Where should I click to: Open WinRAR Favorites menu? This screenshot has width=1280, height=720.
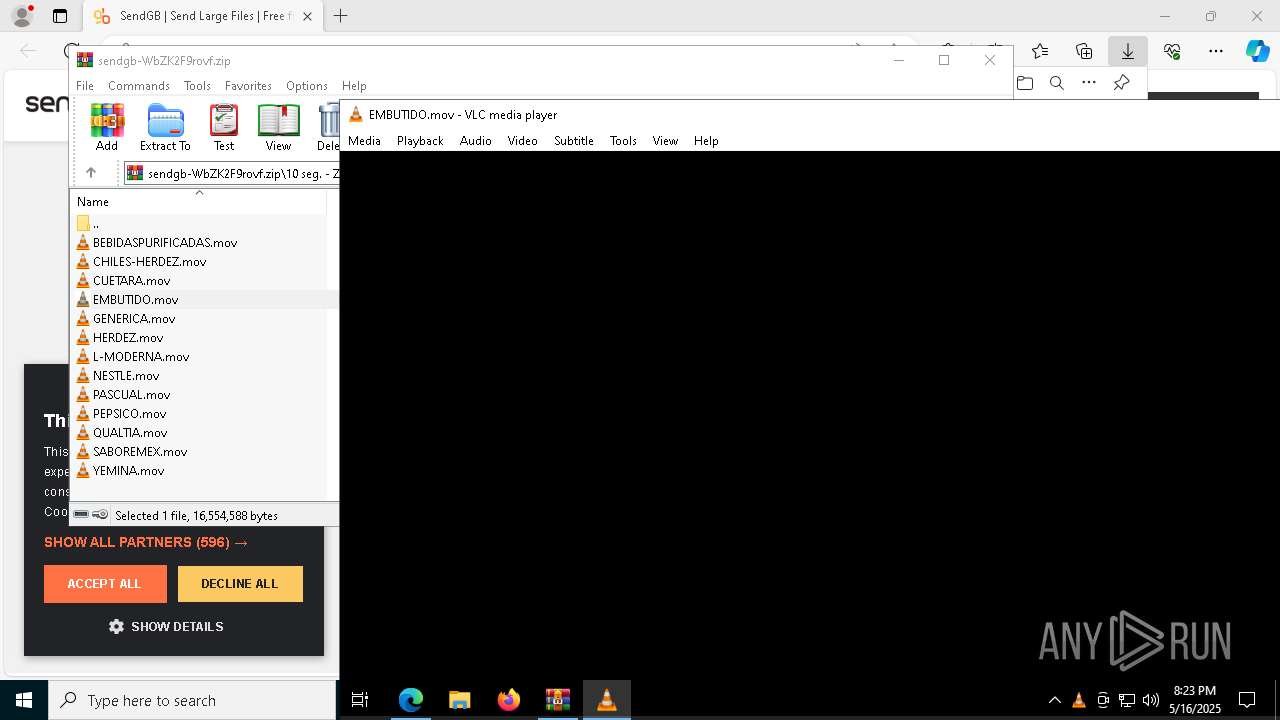pyautogui.click(x=248, y=86)
